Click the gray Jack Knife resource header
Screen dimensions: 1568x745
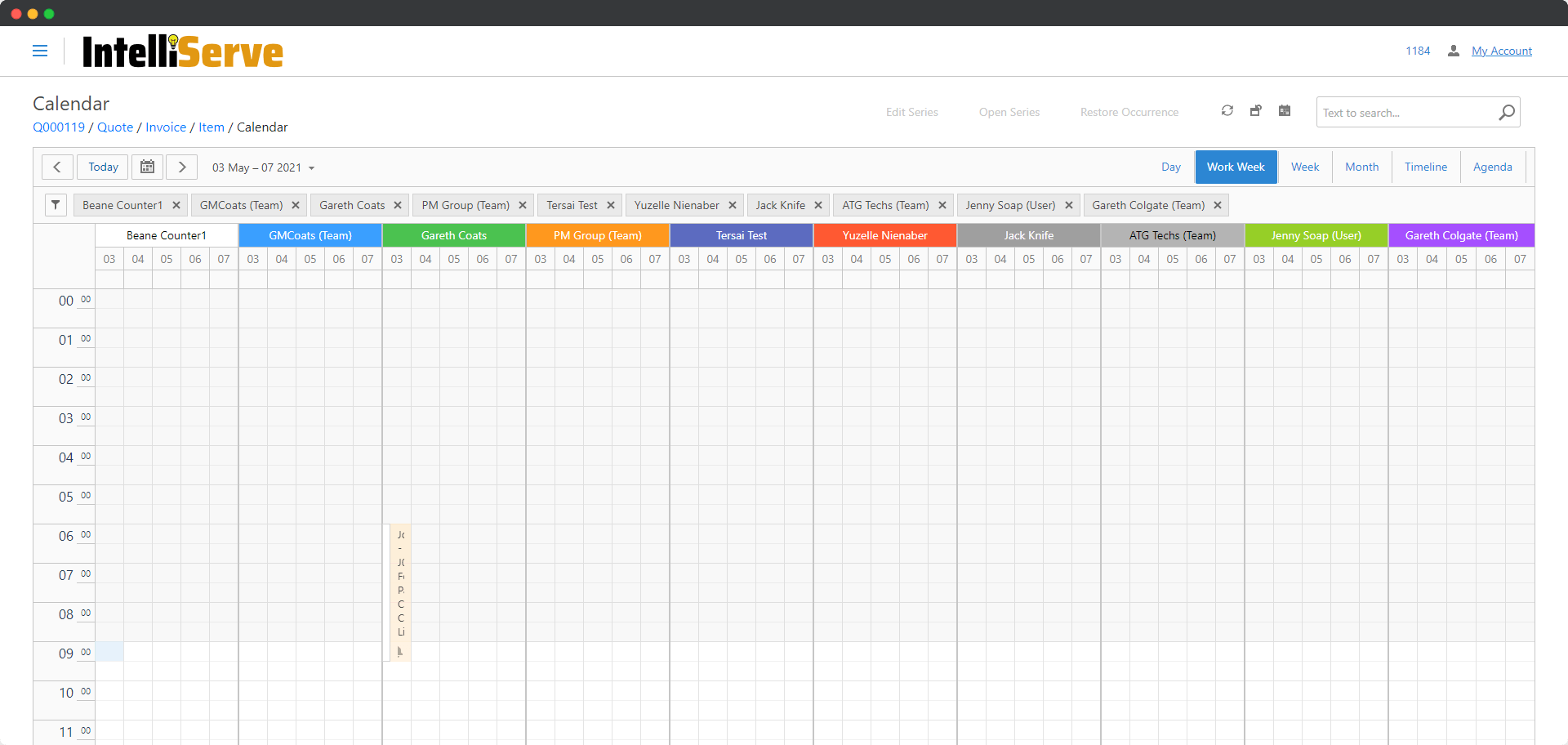(x=1029, y=235)
